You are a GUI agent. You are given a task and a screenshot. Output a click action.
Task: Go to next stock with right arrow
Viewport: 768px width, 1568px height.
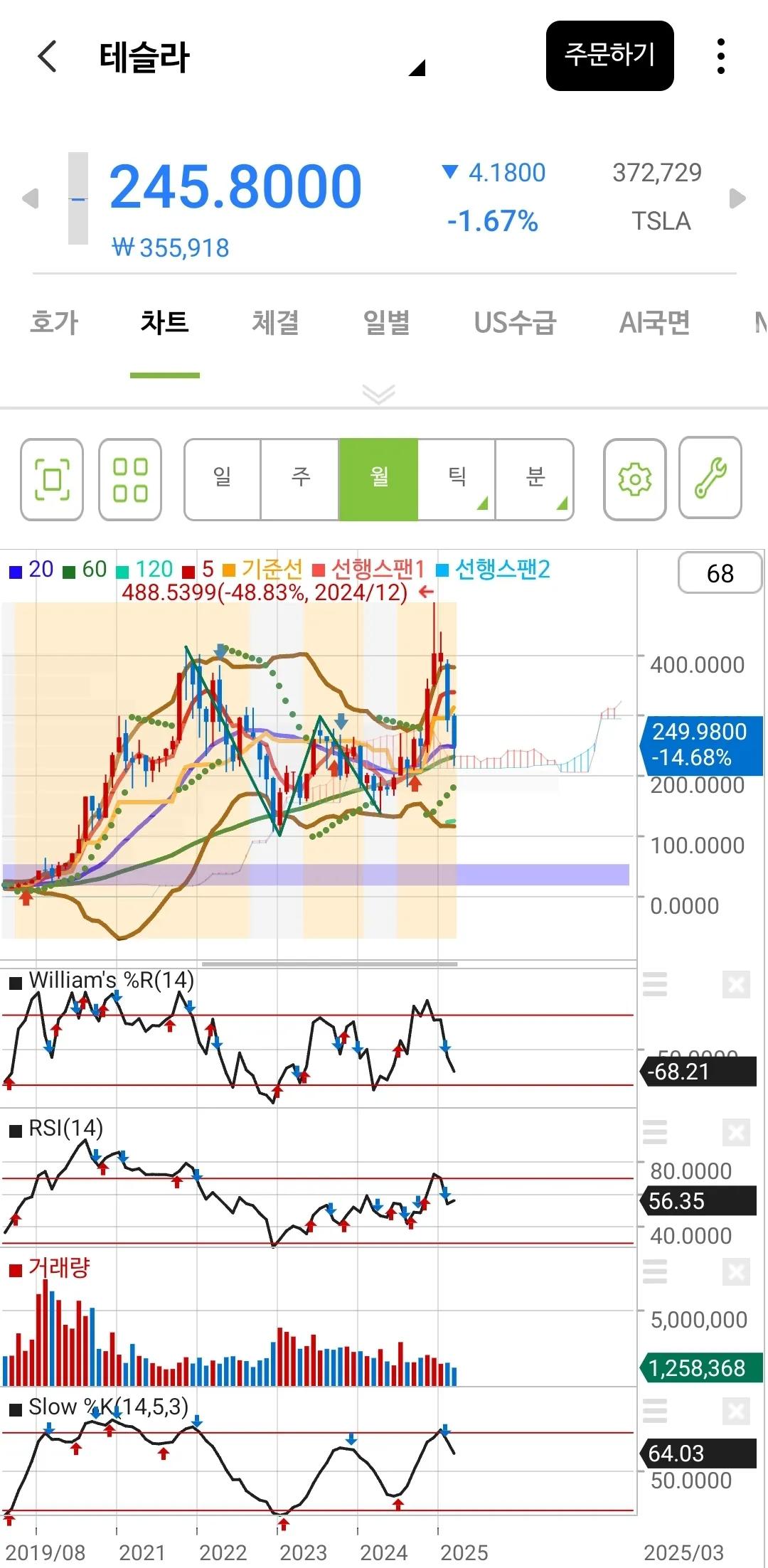(738, 198)
